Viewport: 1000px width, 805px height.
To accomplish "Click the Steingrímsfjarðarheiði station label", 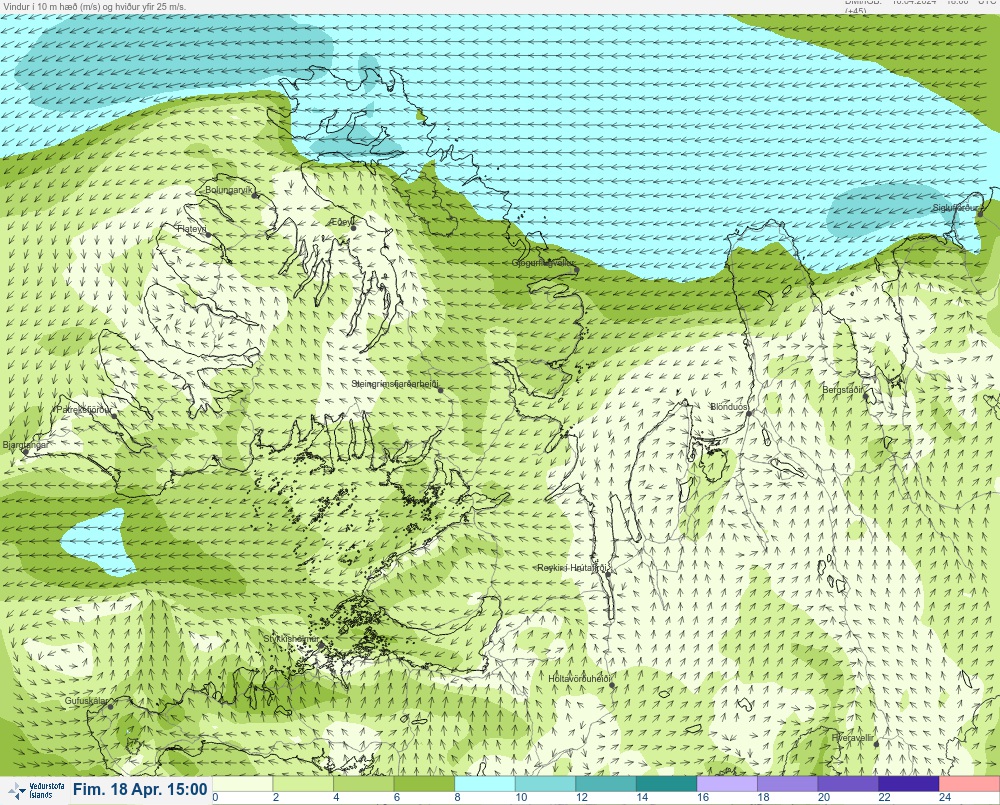I will [x=395, y=384].
